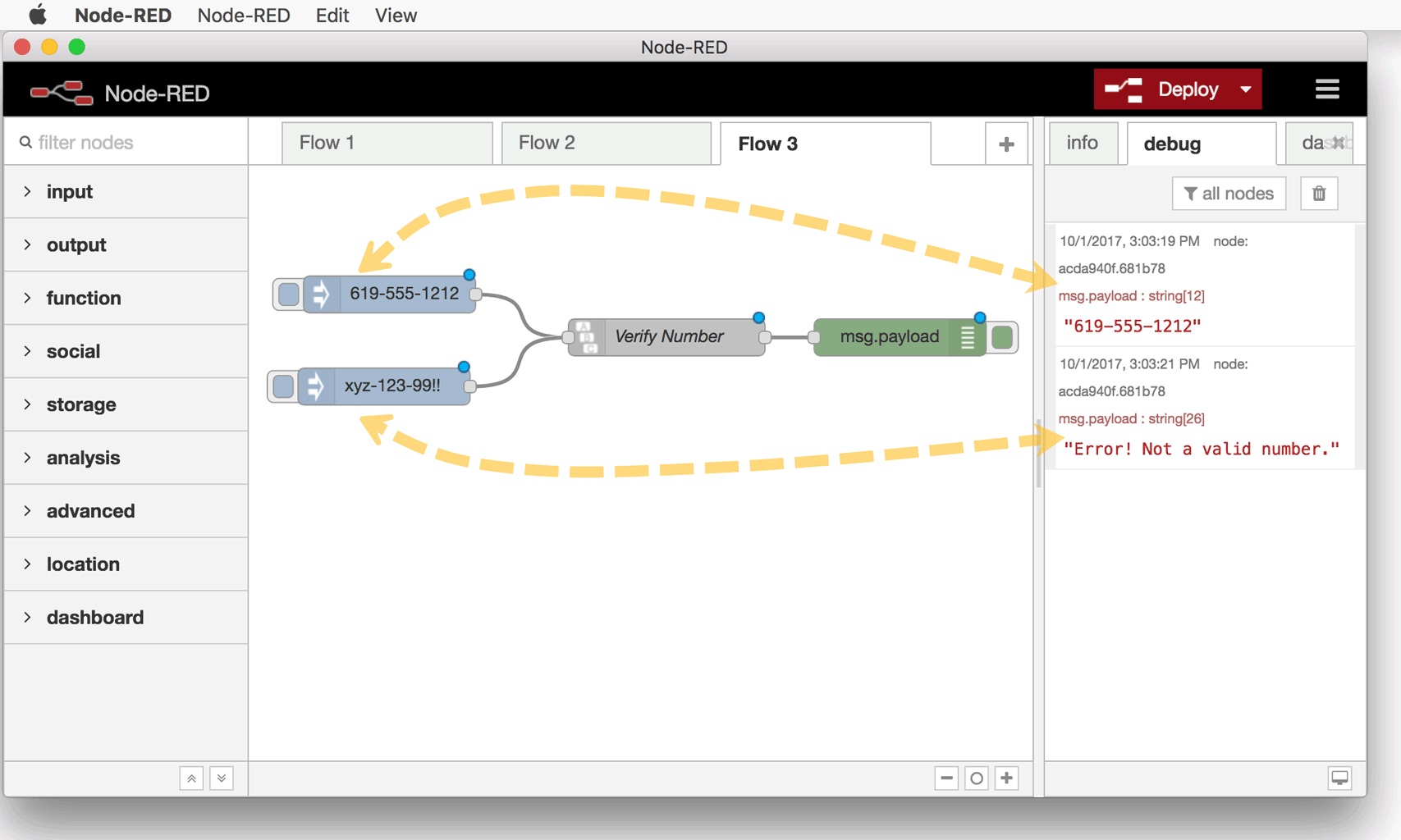Add a new flow with the plus icon

coord(1007,143)
